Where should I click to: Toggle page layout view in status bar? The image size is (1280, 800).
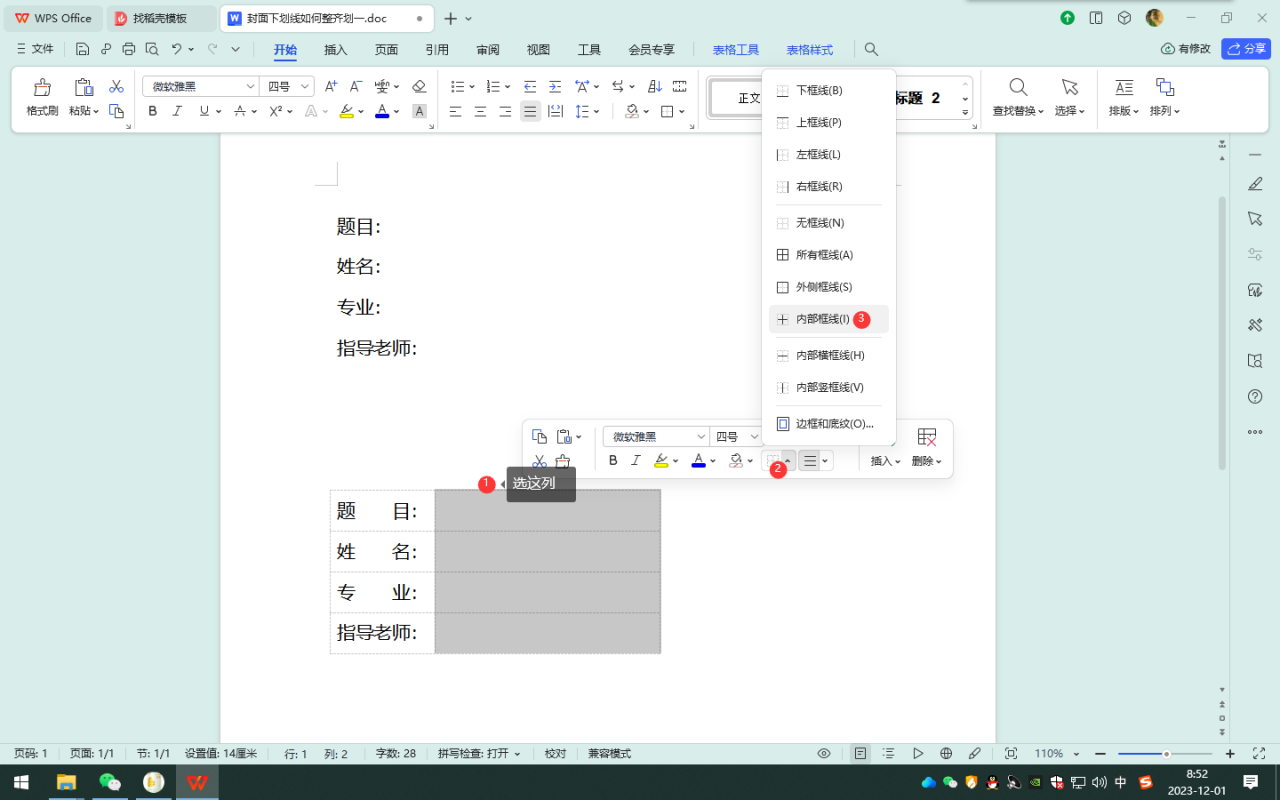860,753
